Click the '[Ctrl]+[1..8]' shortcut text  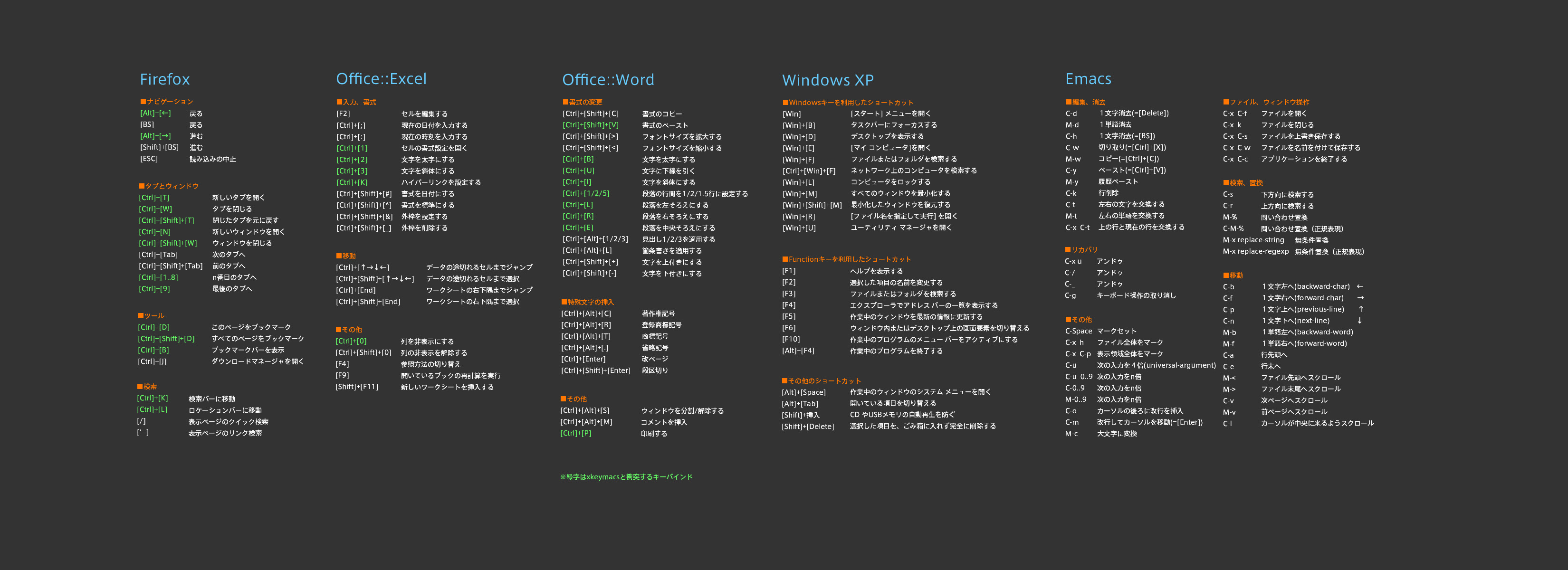click(x=158, y=277)
